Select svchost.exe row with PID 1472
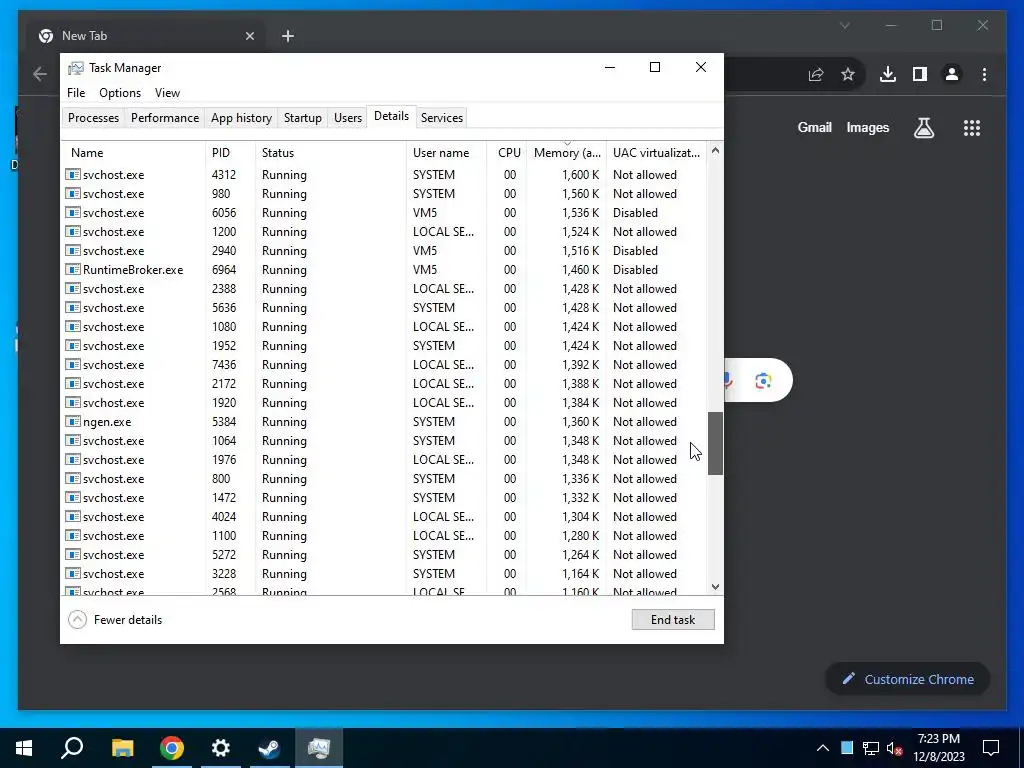Image resolution: width=1024 pixels, height=768 pixels. click(384, 498)
